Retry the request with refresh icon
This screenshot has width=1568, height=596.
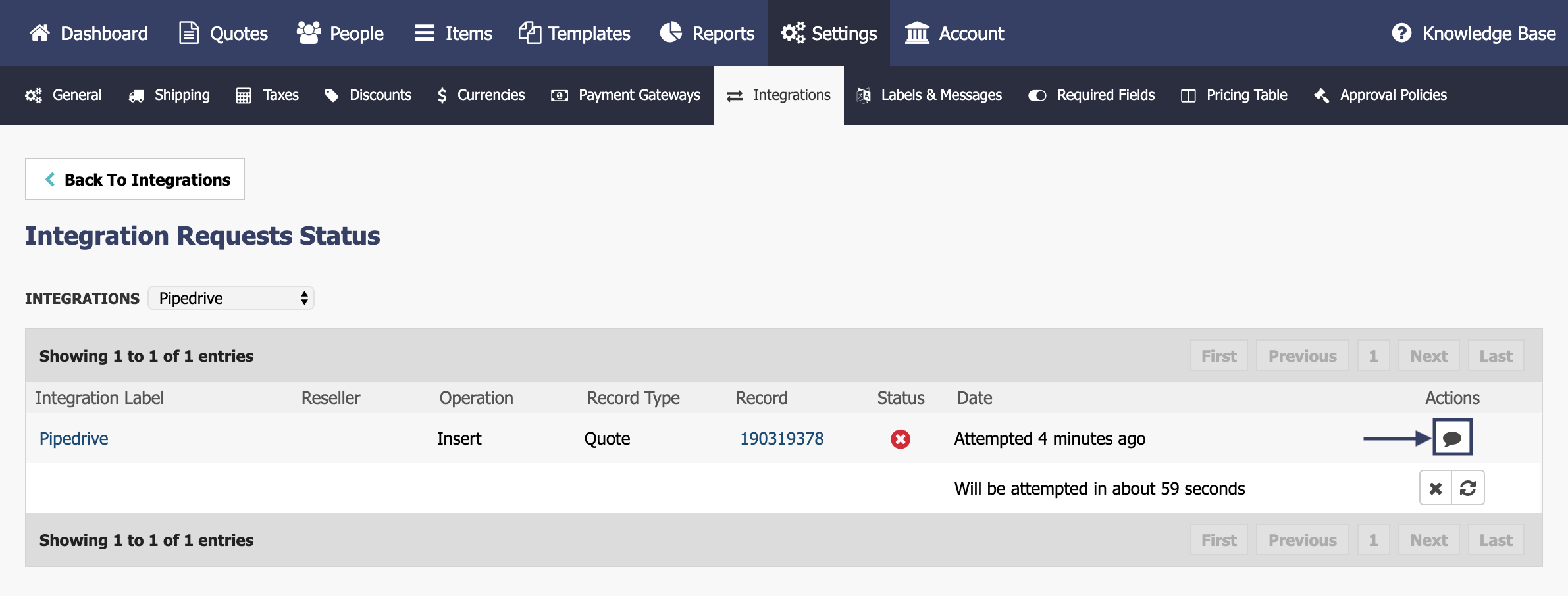tap(1468, 487)
